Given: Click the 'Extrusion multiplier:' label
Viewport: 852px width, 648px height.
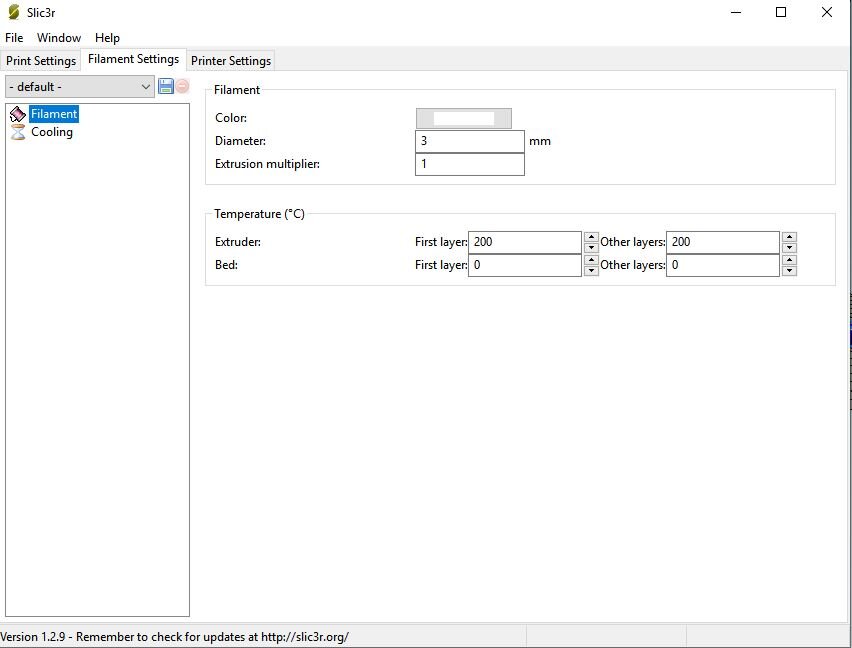Looking at the screenshot, I should pos(267,164).
